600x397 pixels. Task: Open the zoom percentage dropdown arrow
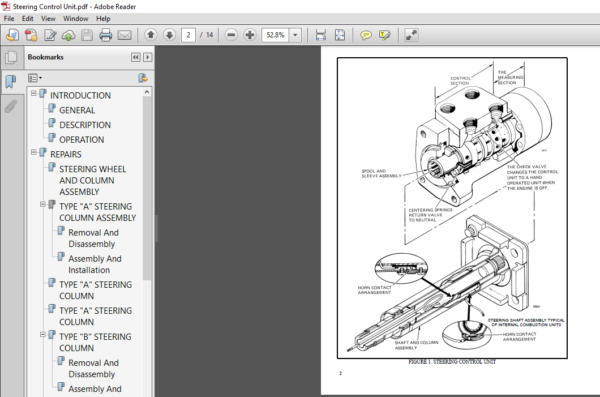click(295, 35)
